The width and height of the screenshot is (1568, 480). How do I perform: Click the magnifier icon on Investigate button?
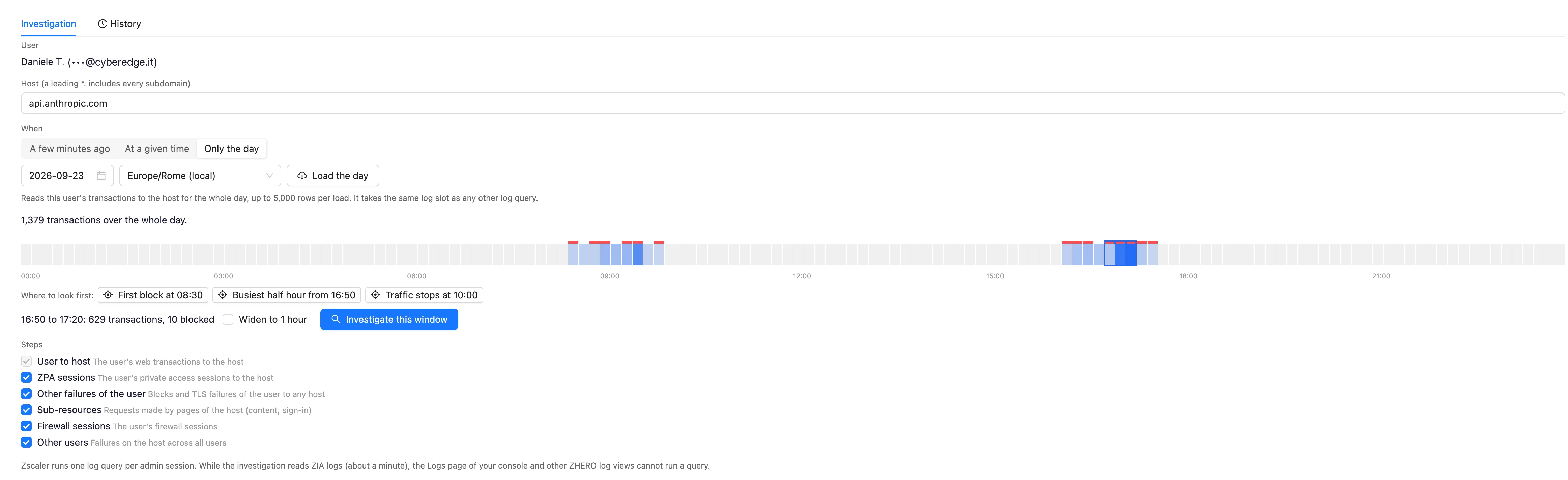(336, 319)
